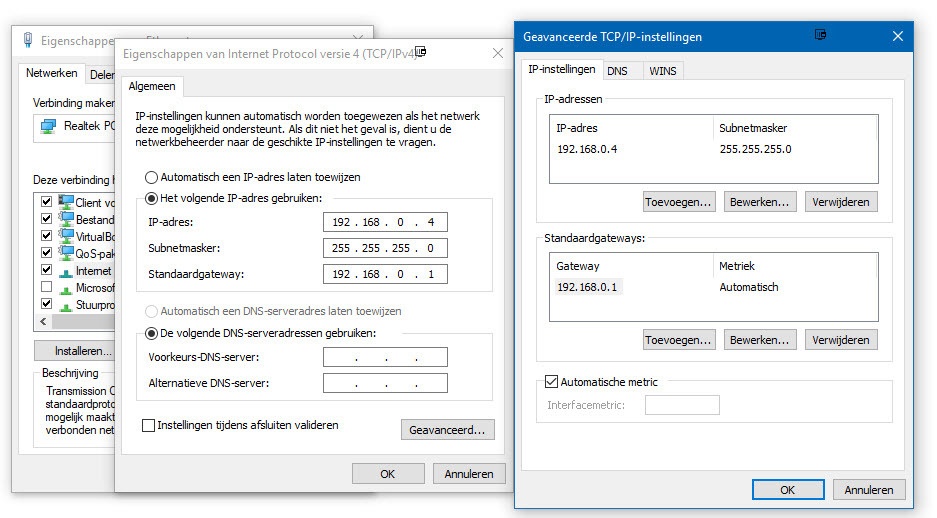Click the Subnetmasker column header
This screenshot has height=518, width=937.
[x=795, y=128]
